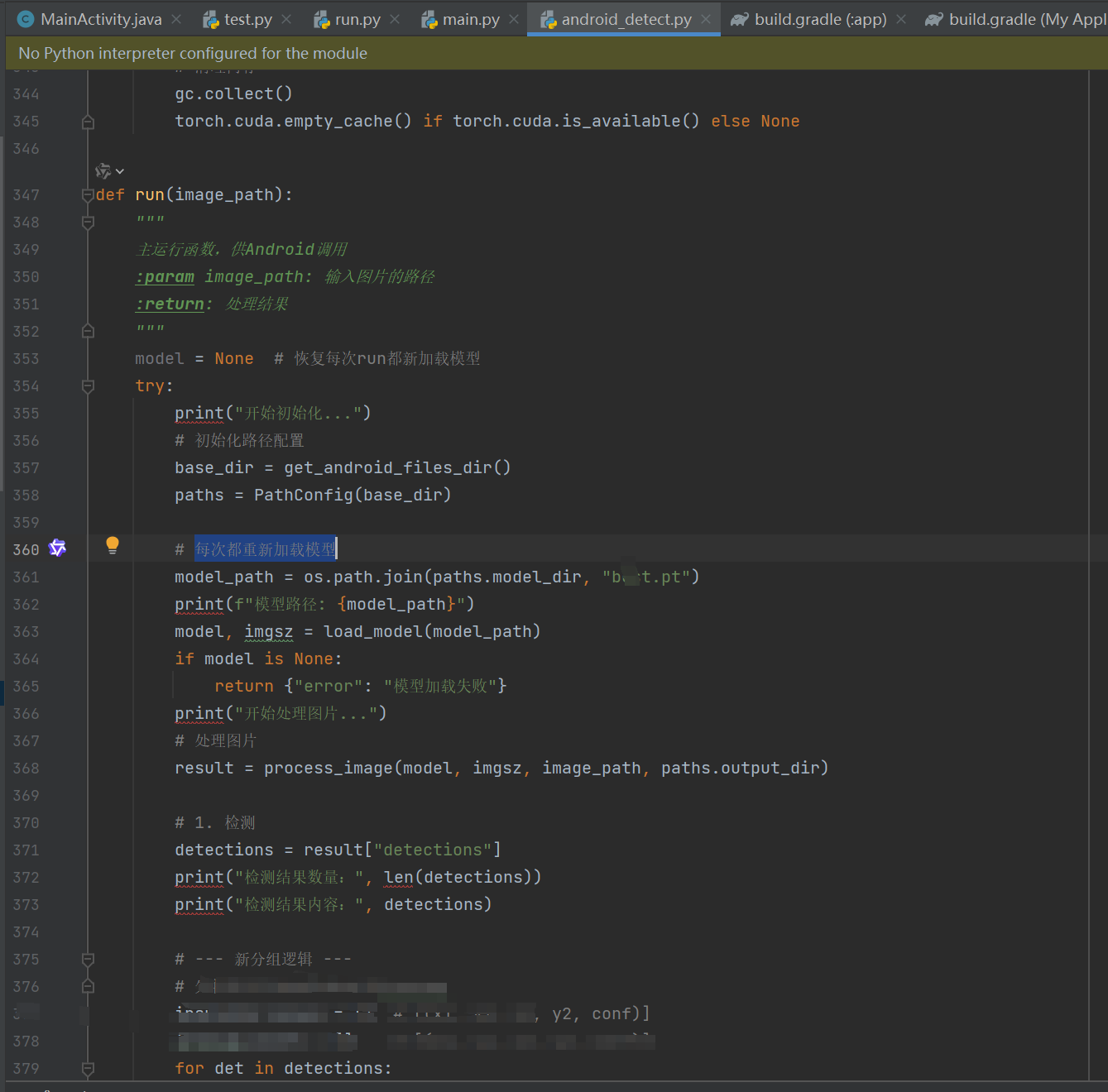Click the lightbulb quick-fix icon at line 360
This screenshot has width=1108, height=1092.
(x=113, y=546)
